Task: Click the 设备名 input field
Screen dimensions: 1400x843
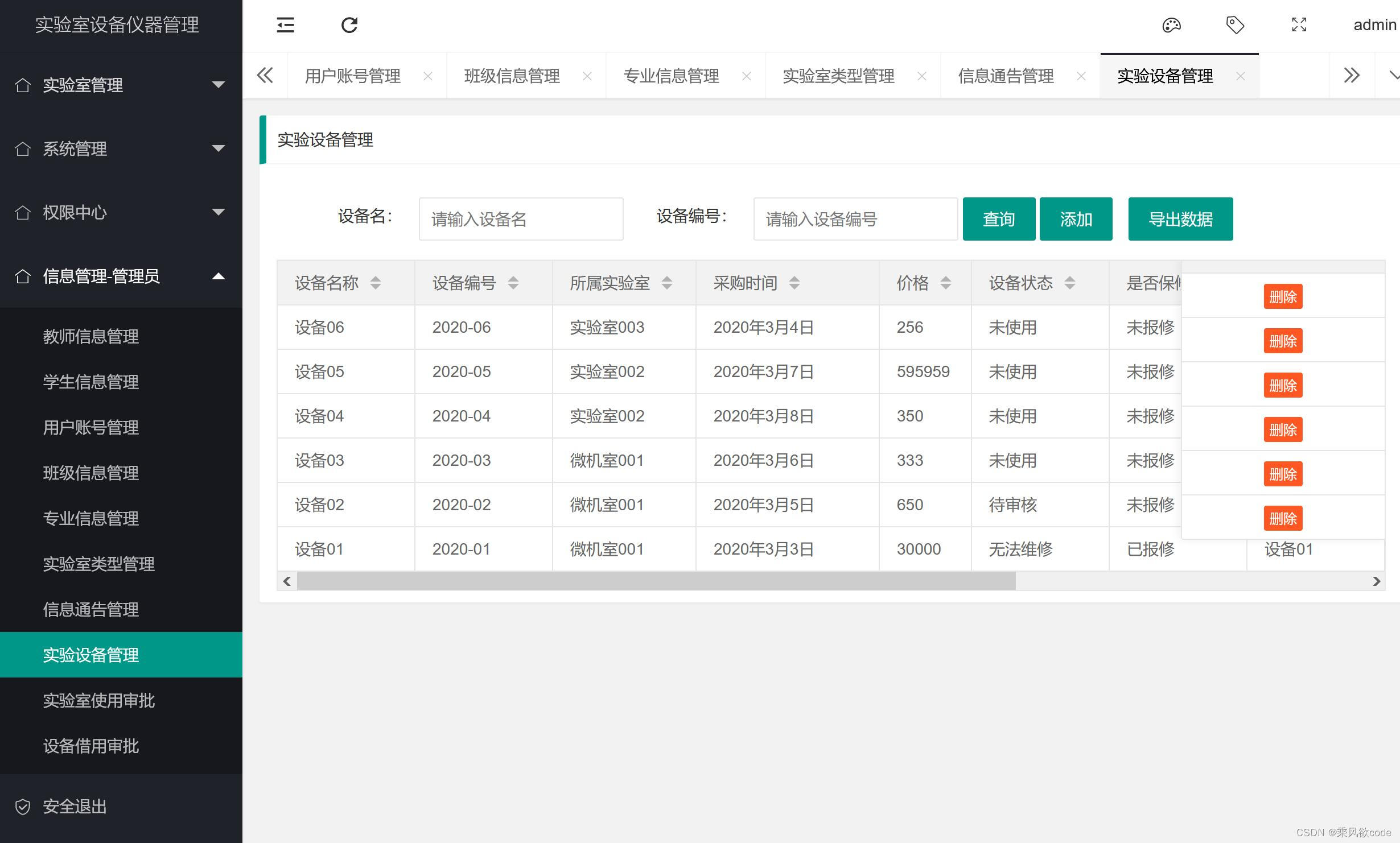Action: (x=521, y=218)
